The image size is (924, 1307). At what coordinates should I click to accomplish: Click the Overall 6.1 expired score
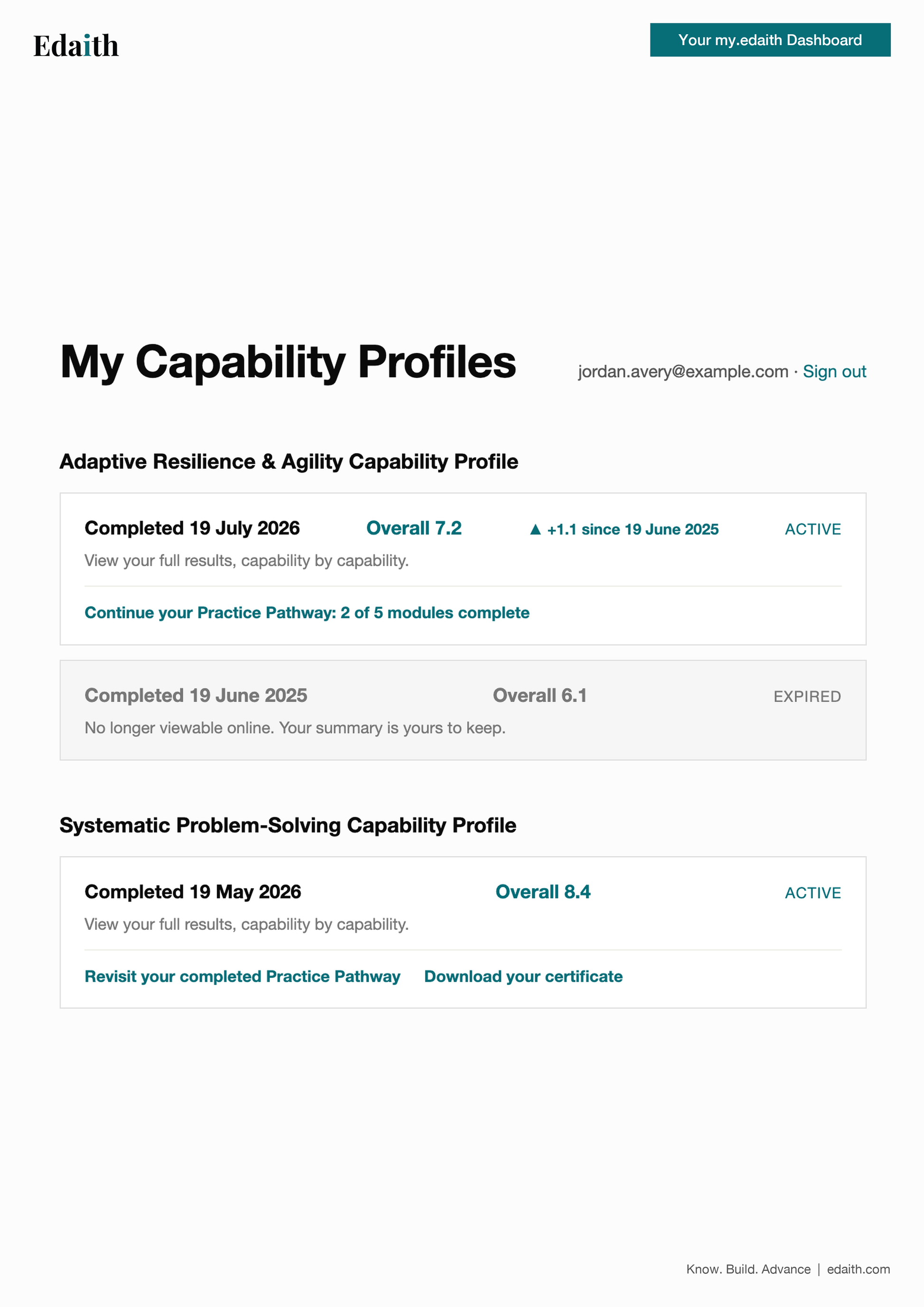pos(539,695)
